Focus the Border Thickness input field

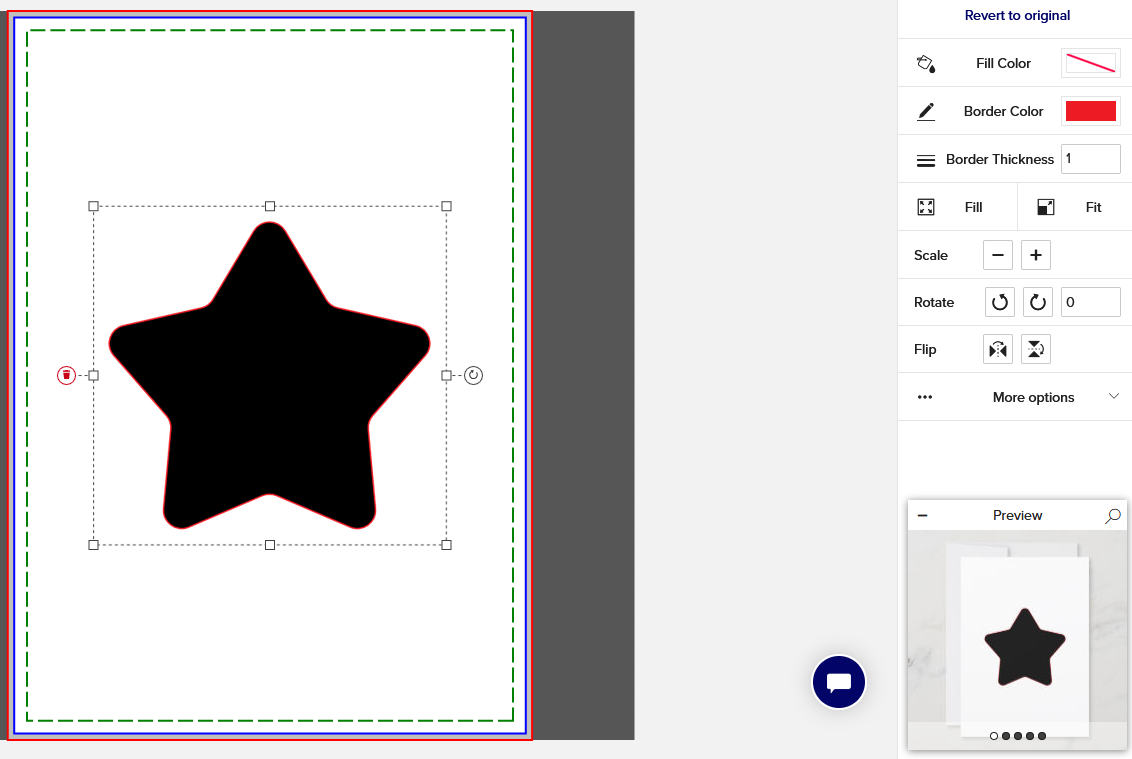(1090, 159)
